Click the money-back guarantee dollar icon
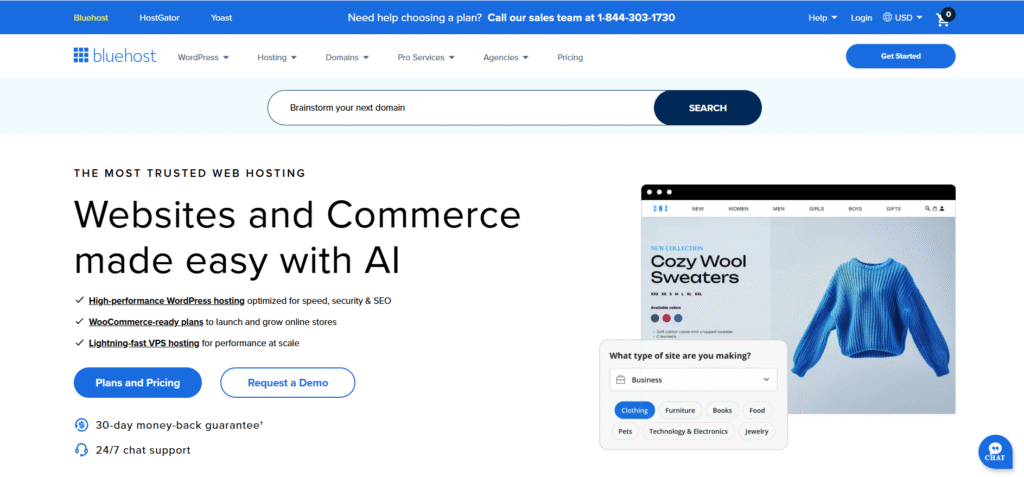 click(x=81, y=425)
